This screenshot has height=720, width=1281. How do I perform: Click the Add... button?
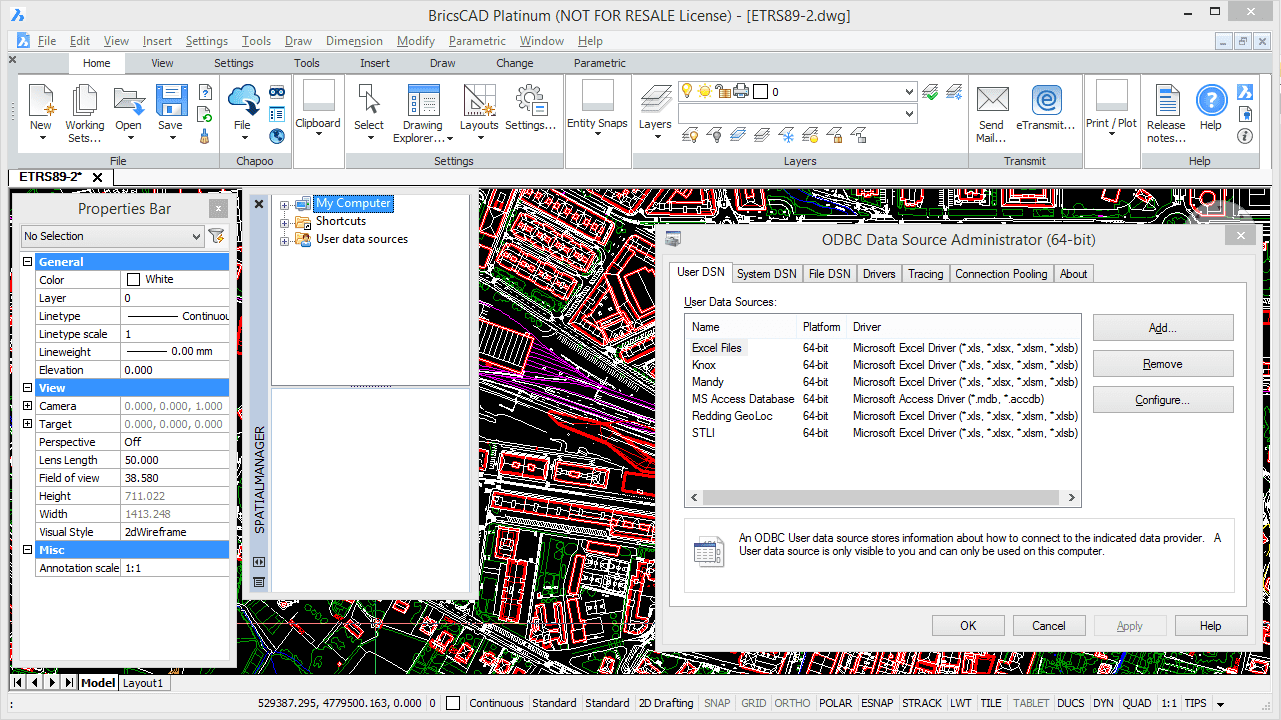pos(1162,328)
